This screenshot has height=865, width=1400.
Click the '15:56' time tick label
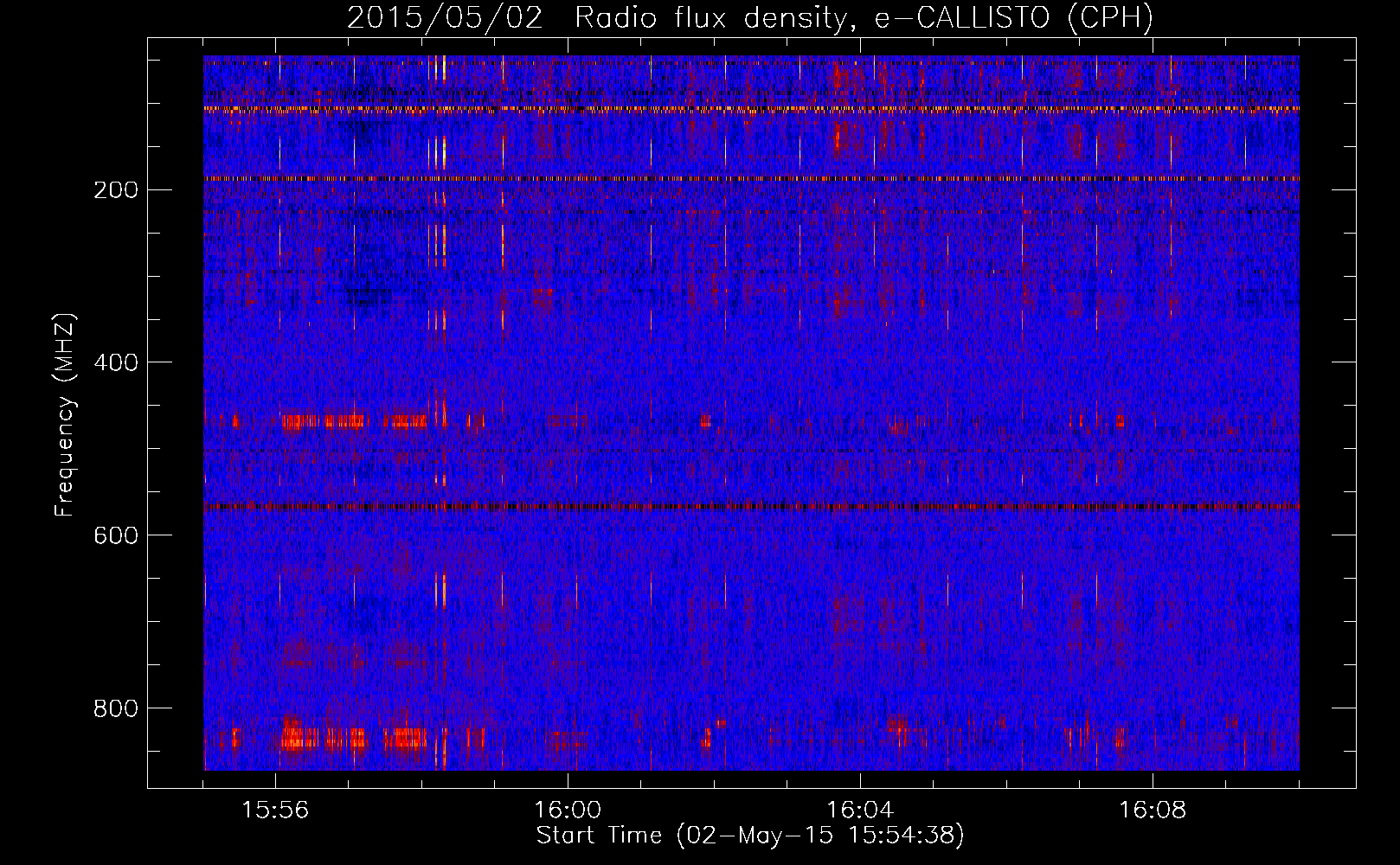tap(275, 811)
